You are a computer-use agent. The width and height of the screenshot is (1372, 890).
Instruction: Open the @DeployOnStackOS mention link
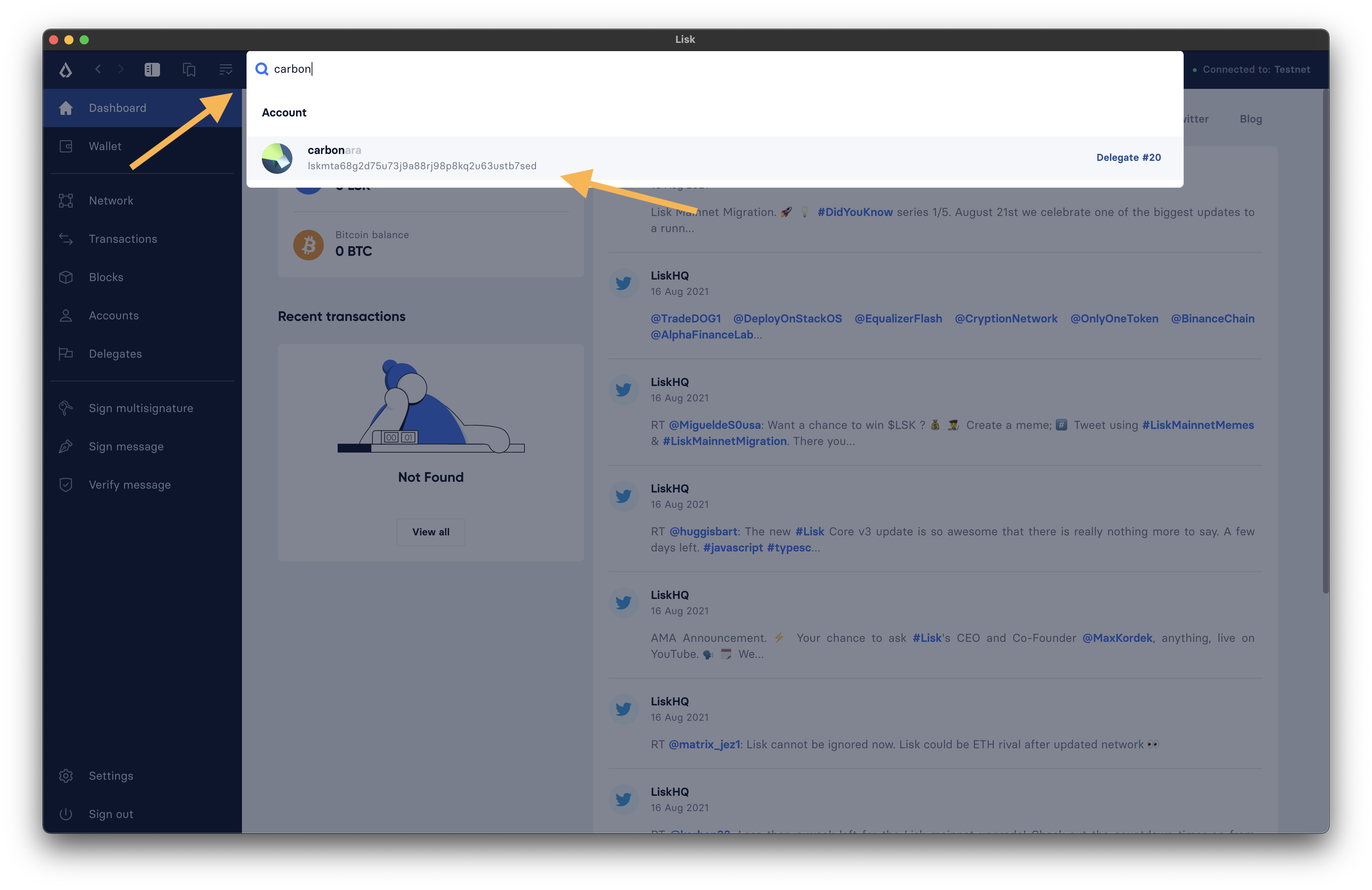pyautogui.click(x=787, y=318)
